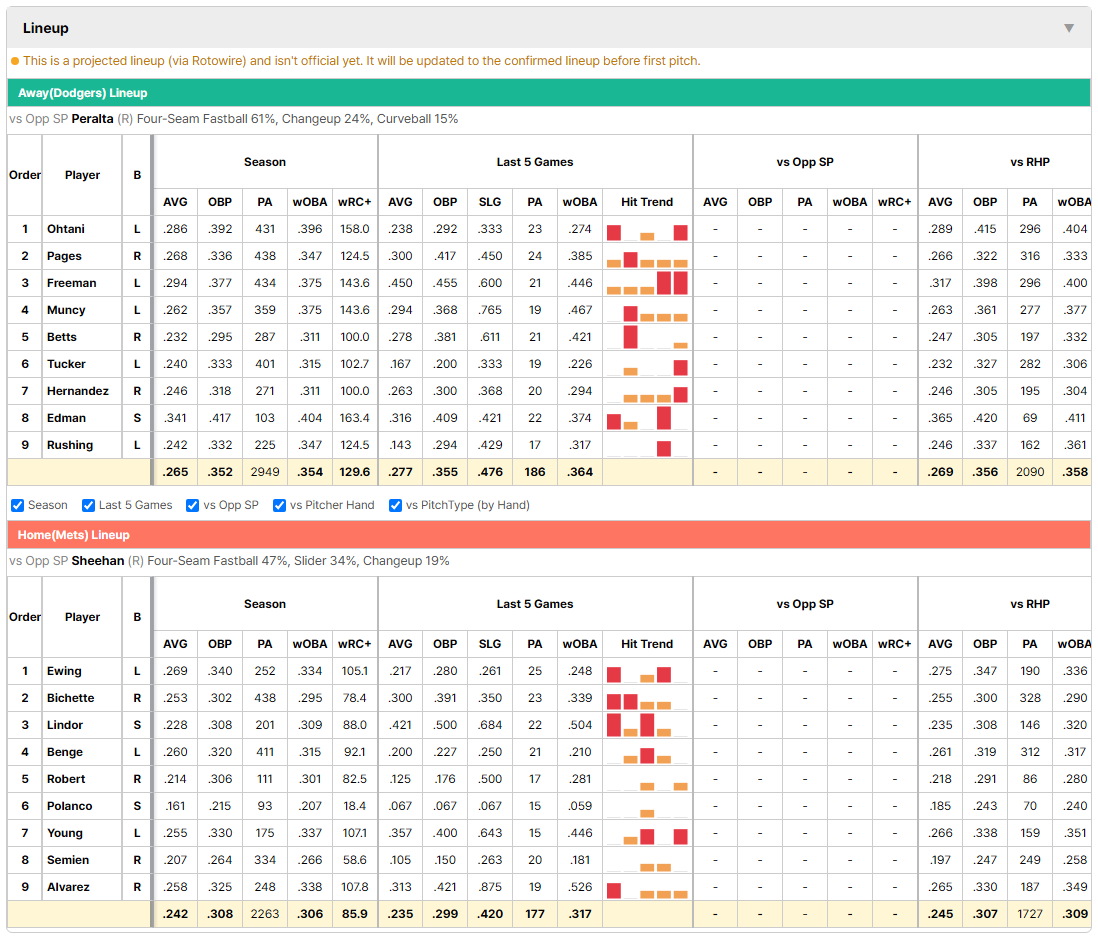Screen dimensions: 1098x939
Task: Click Ohtani's hit trend chart
Action: 647,230
